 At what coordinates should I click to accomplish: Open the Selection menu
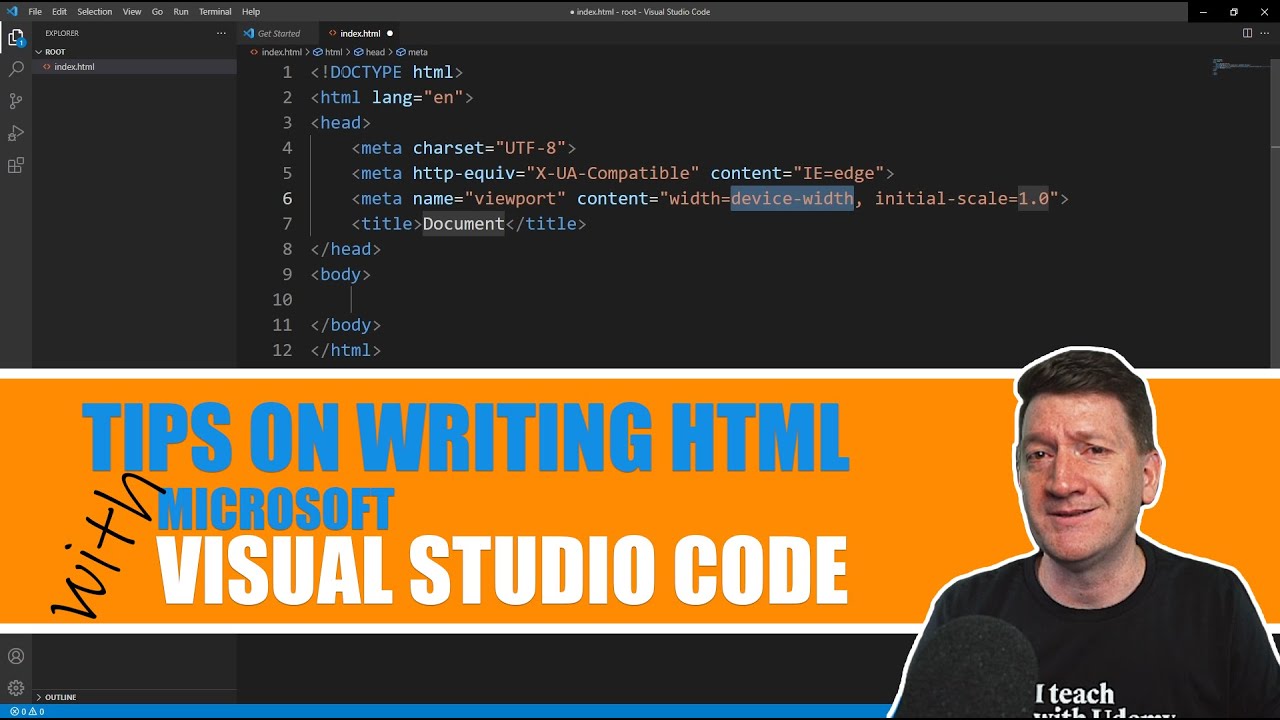pyautogui.click(x=95, y=11)
